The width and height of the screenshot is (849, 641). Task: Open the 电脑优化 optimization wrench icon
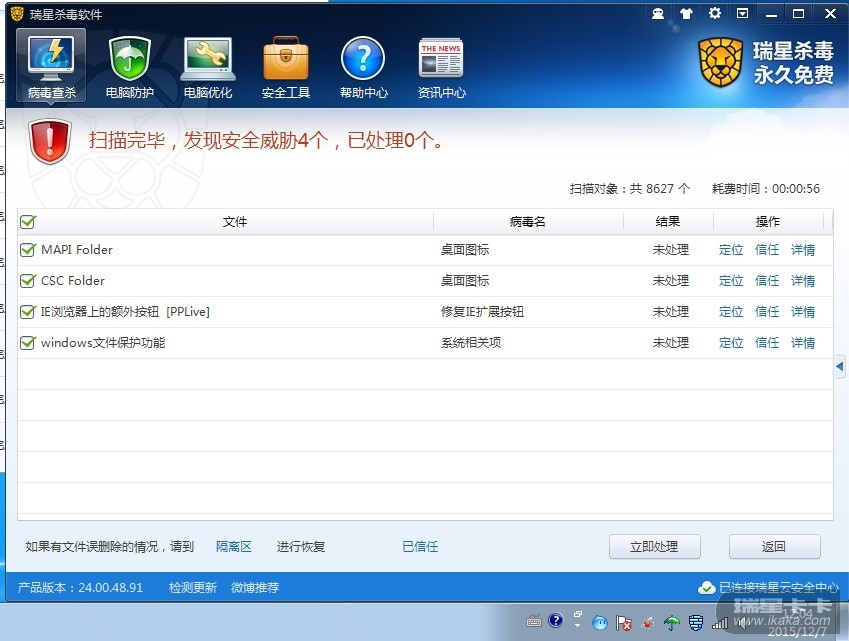tap(207, 66)
